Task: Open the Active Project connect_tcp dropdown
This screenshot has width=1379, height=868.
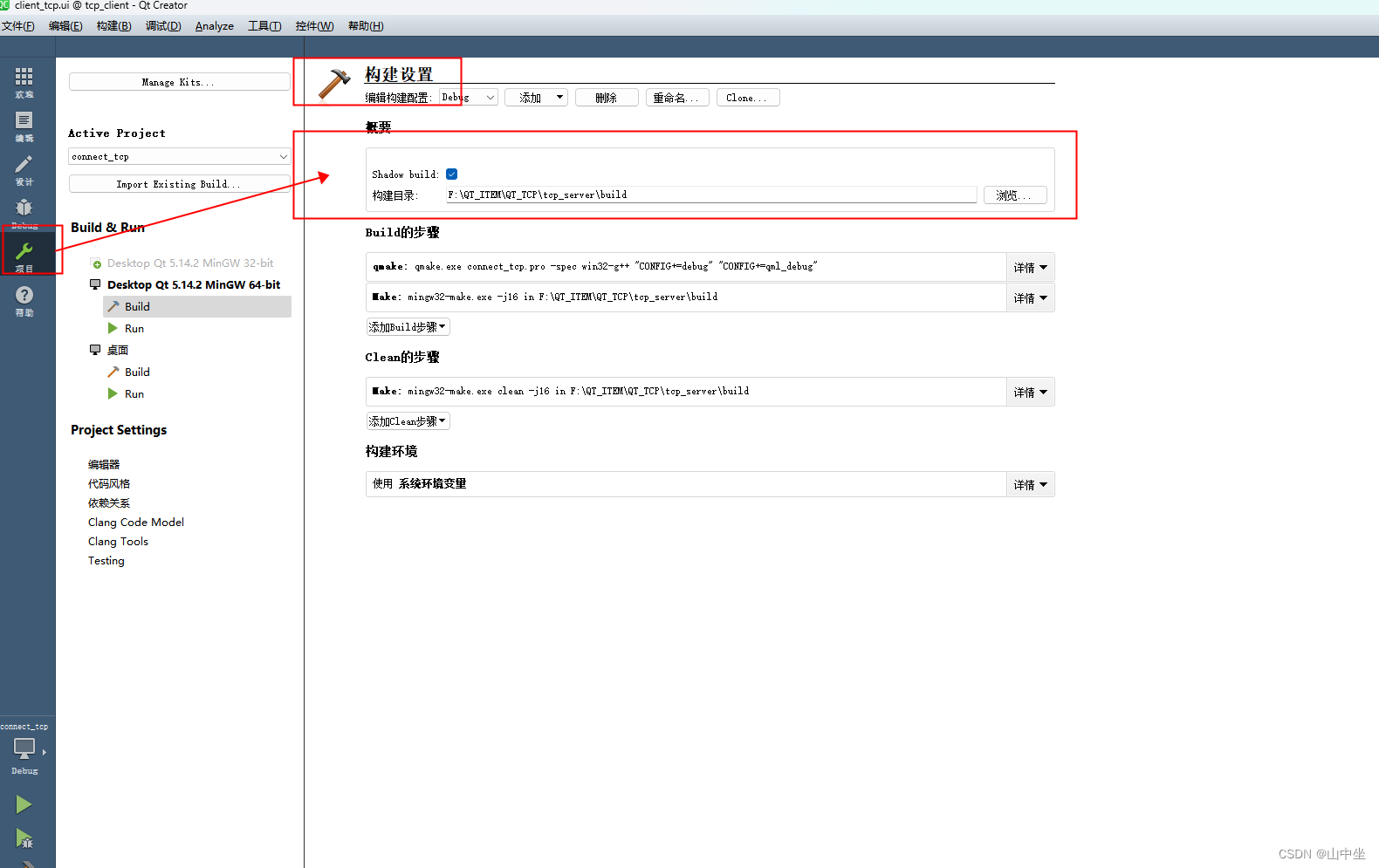Action: pos(179,157)
